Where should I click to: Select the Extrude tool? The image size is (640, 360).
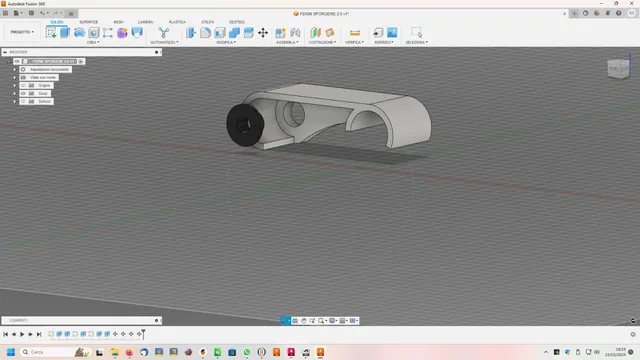coord(65,33)
